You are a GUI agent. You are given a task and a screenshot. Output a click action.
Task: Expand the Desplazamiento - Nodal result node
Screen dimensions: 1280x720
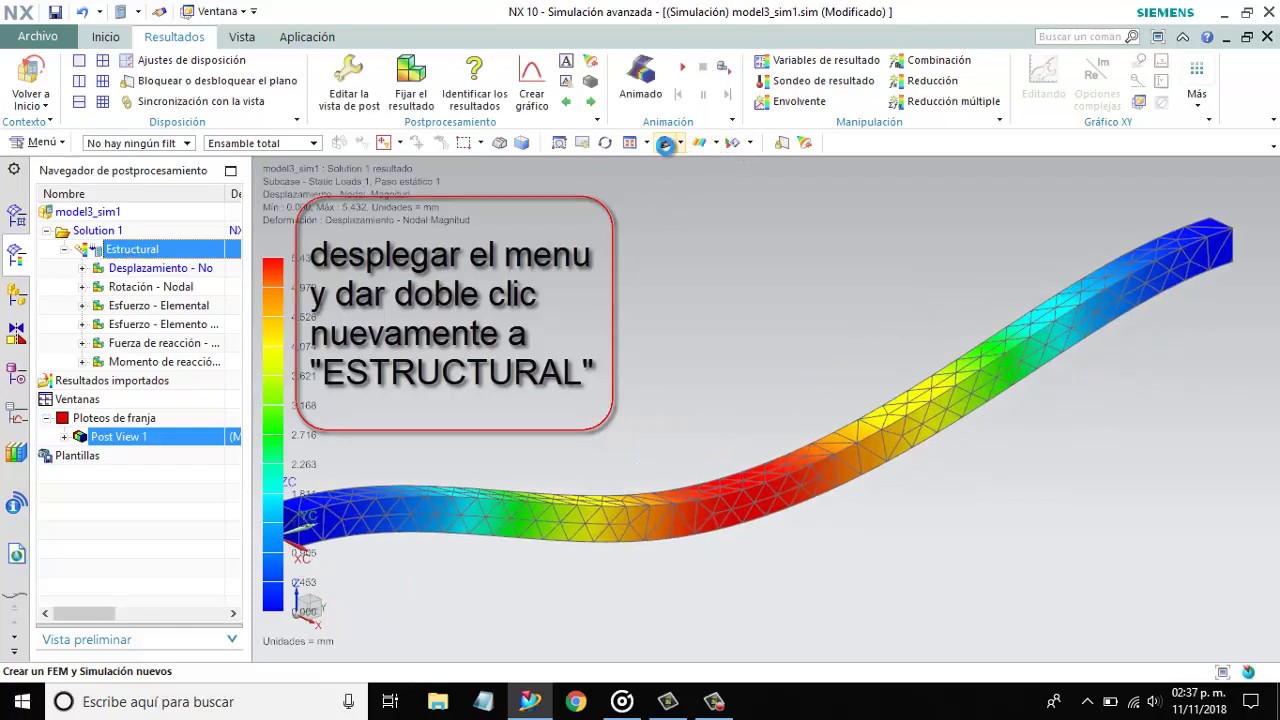(x=83, y=268)
